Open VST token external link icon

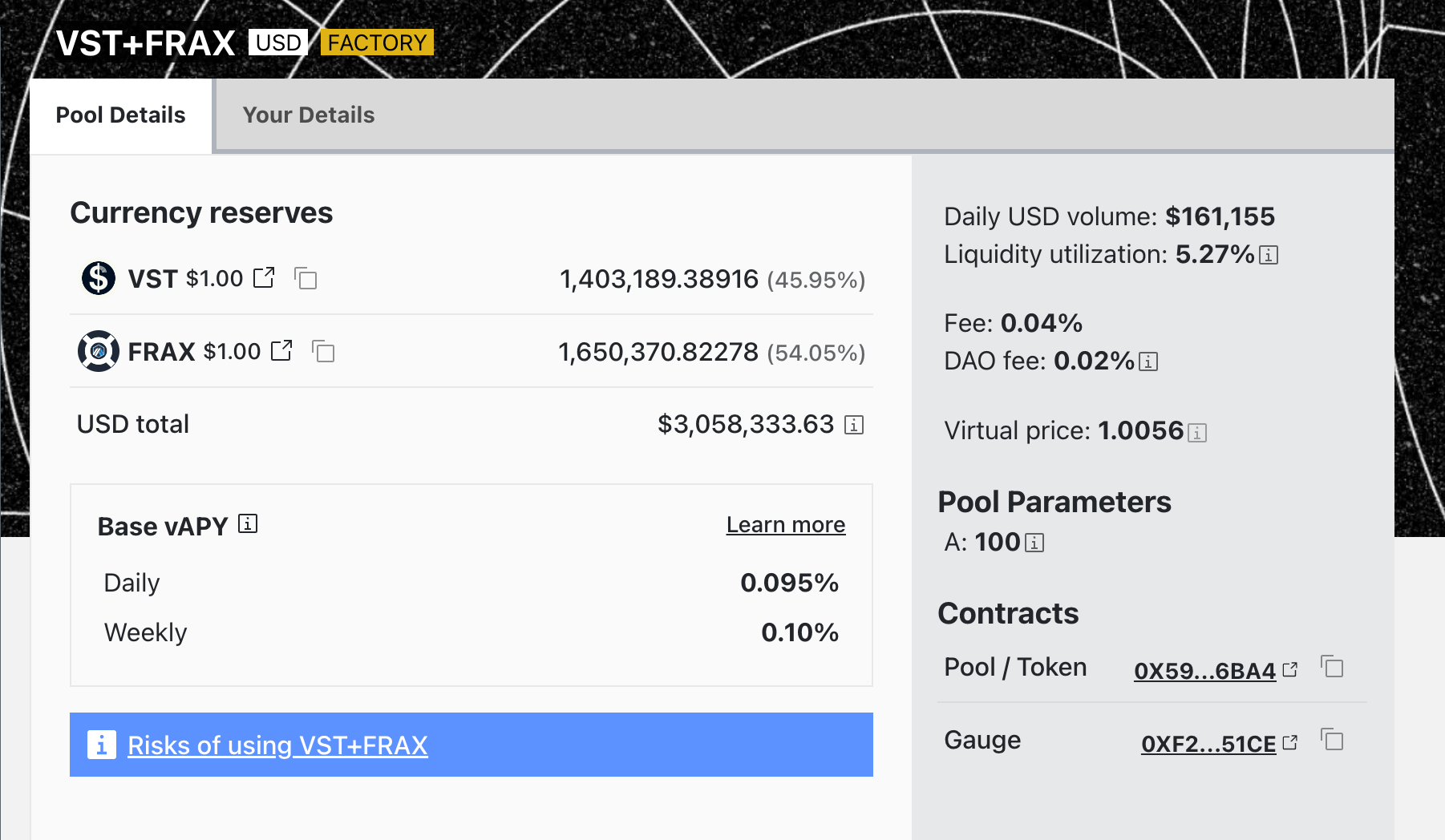[264, 278]
